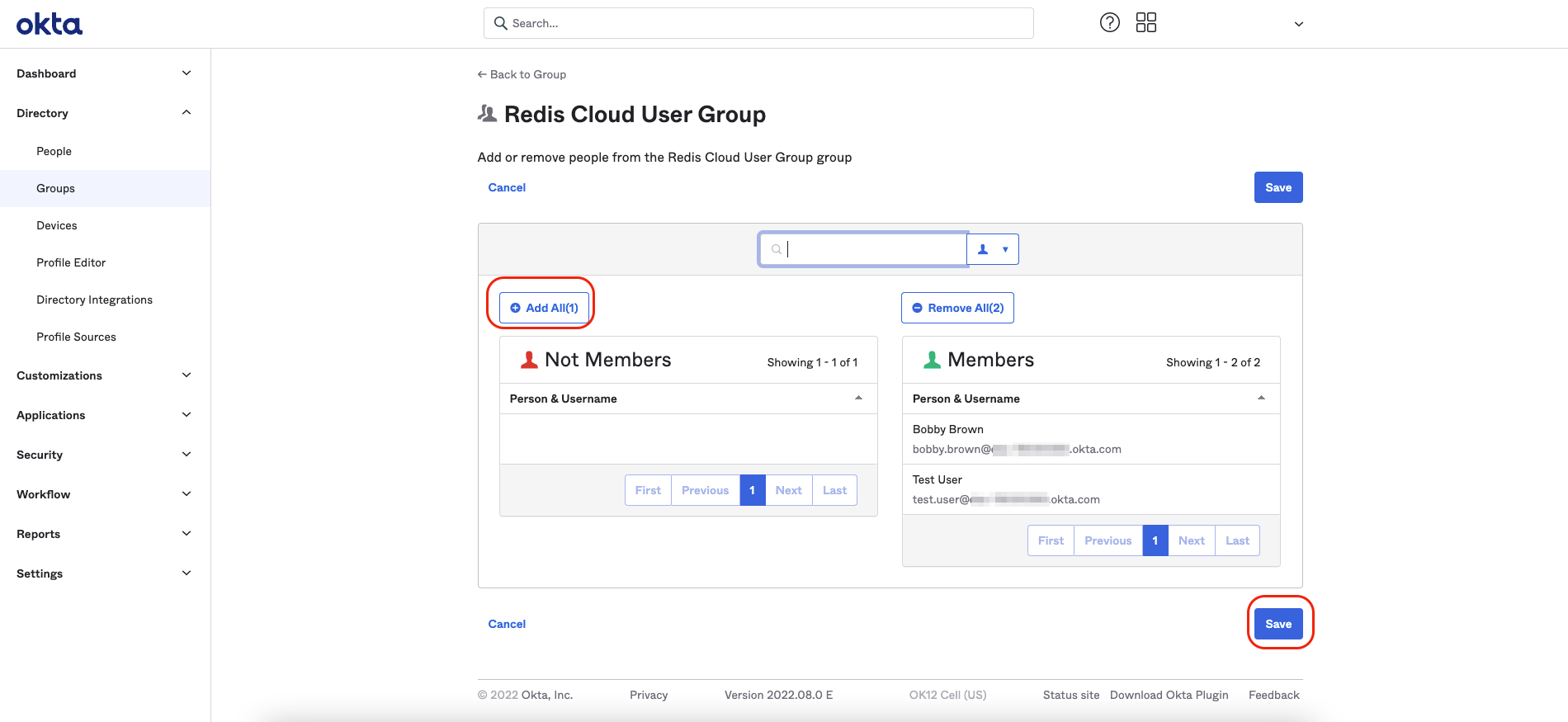
Task: Open the help question mark icon
Action: (x=1110, y=23)
